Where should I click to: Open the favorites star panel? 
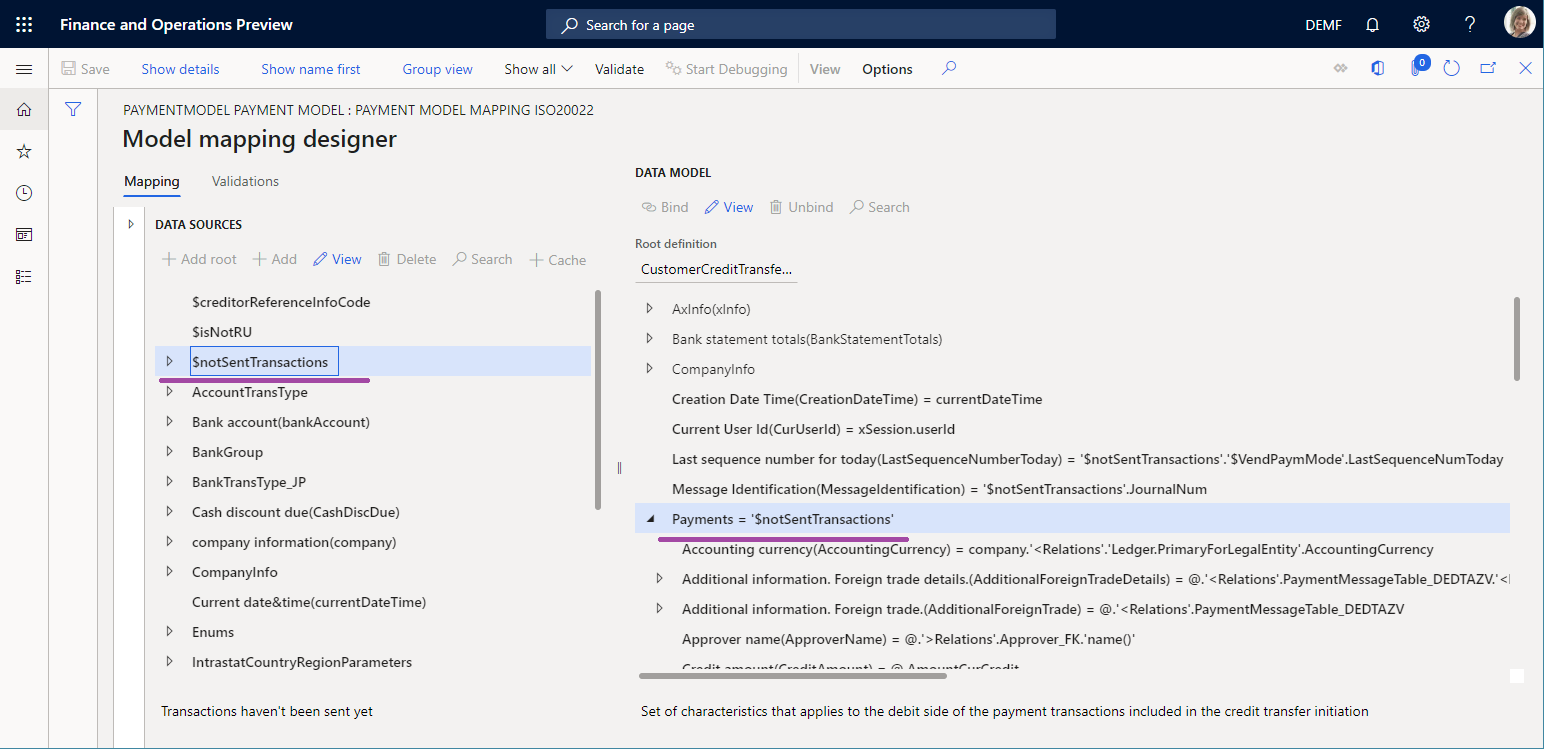point(23,151)
